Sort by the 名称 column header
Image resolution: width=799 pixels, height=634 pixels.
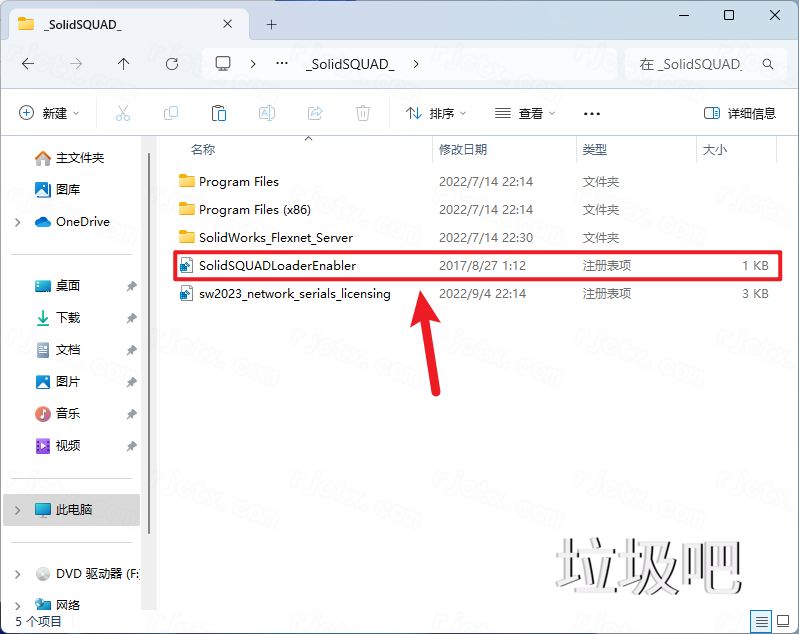(203, 149)
